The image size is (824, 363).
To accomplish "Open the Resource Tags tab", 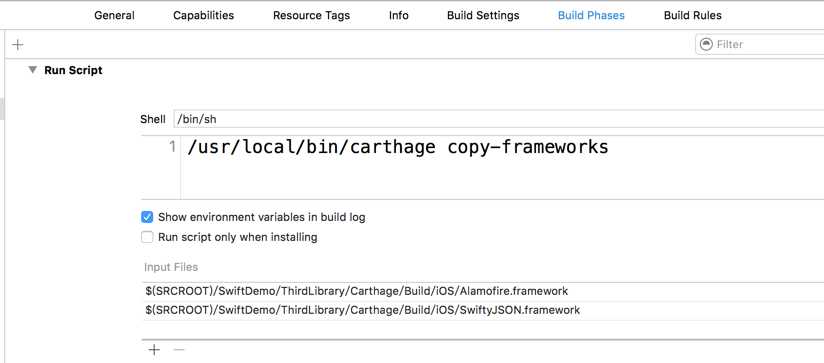I will (x=311, y=15).
